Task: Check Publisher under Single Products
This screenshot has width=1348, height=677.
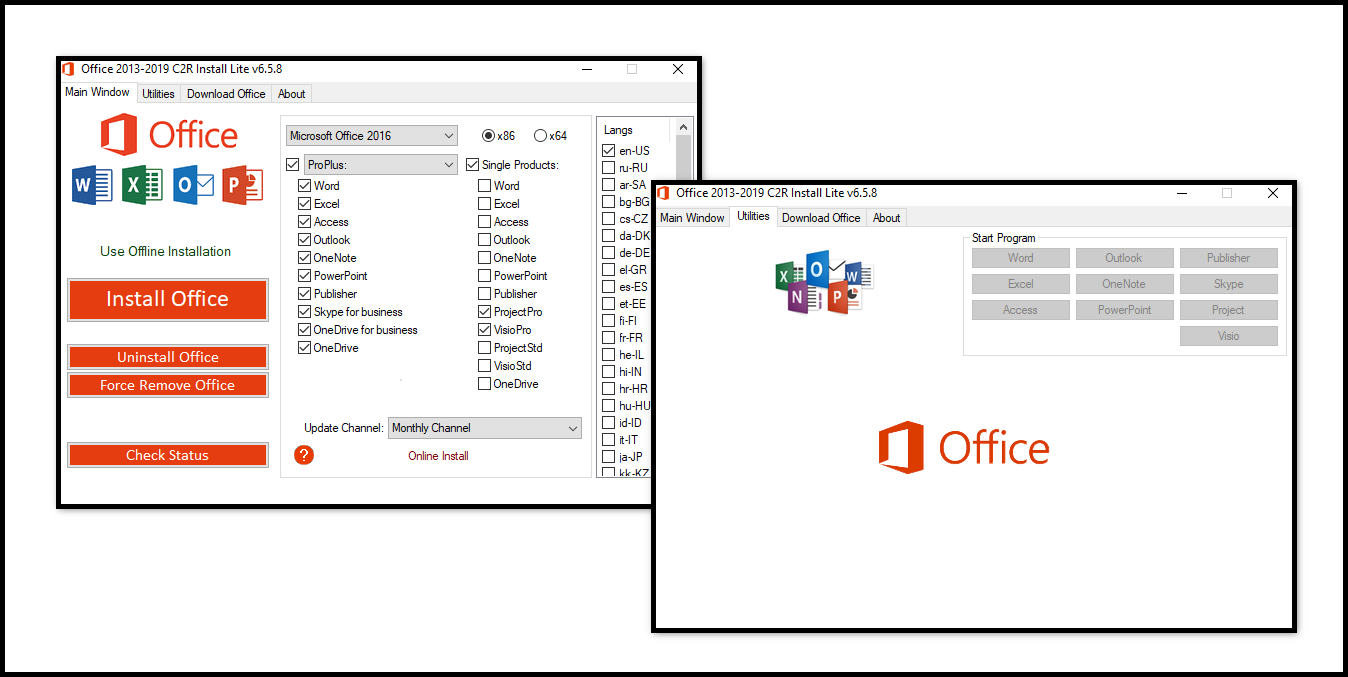Action: click(x=484, y=294)
